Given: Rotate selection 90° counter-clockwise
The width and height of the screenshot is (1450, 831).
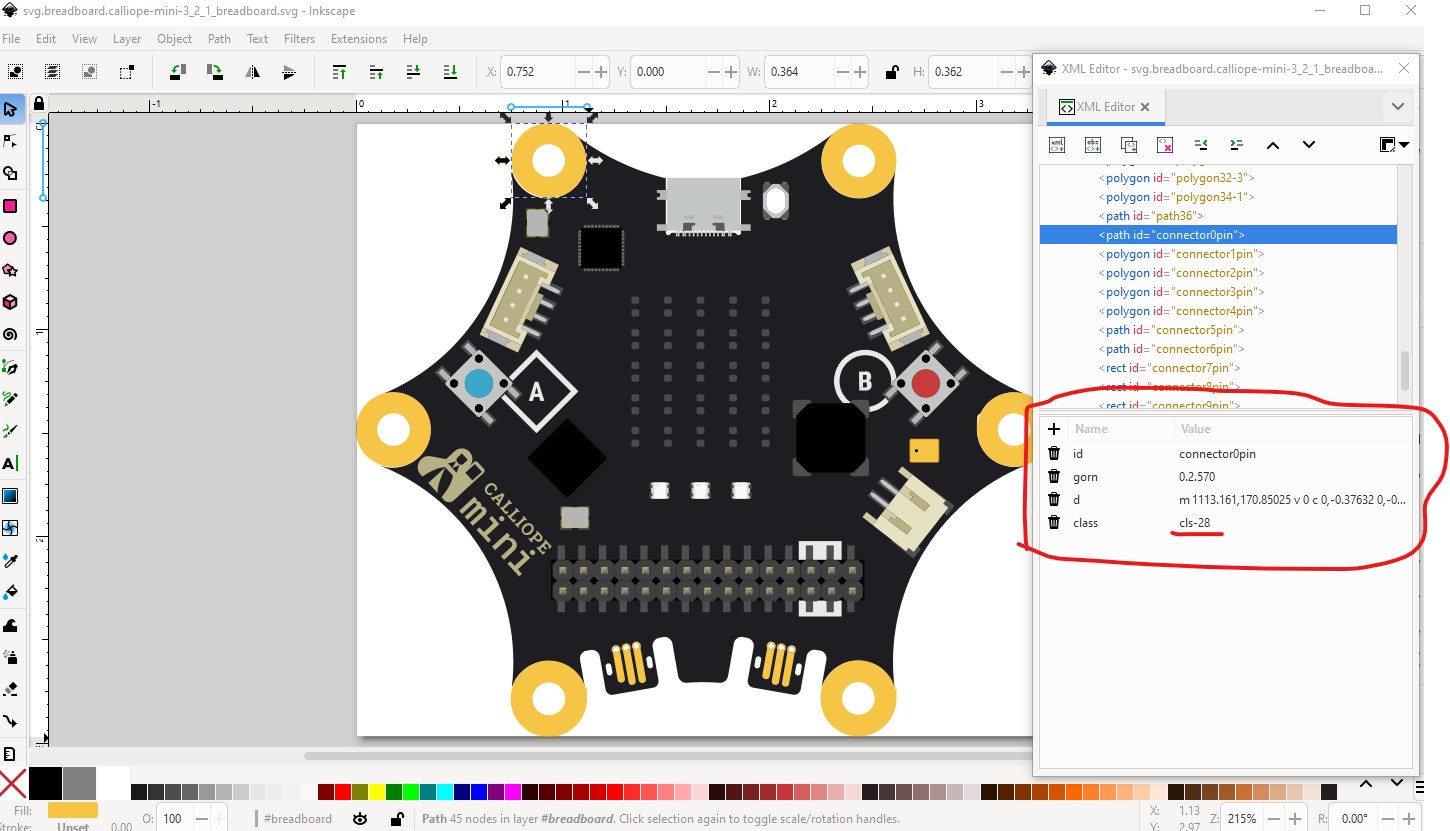Looking at the screenshot, I should coord(178,72).
